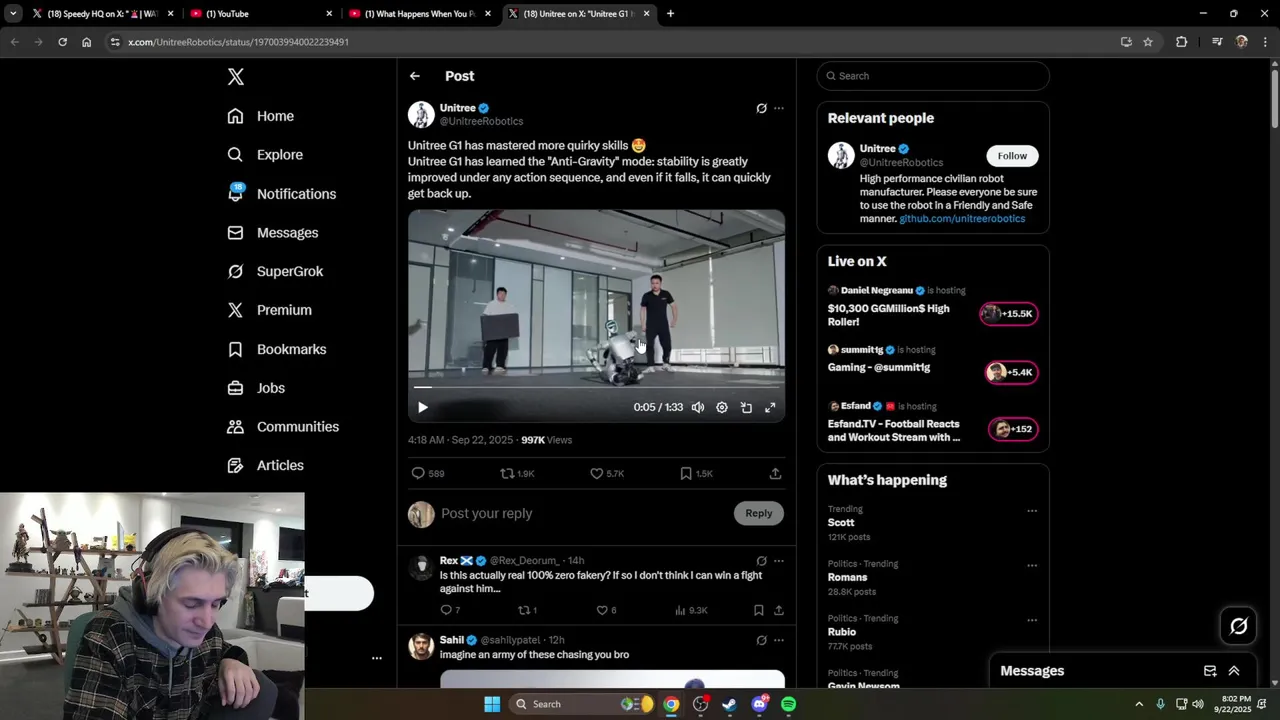Expand the Messages drawer
This screenshot has width=1280, height=720.
[1234, 671]
